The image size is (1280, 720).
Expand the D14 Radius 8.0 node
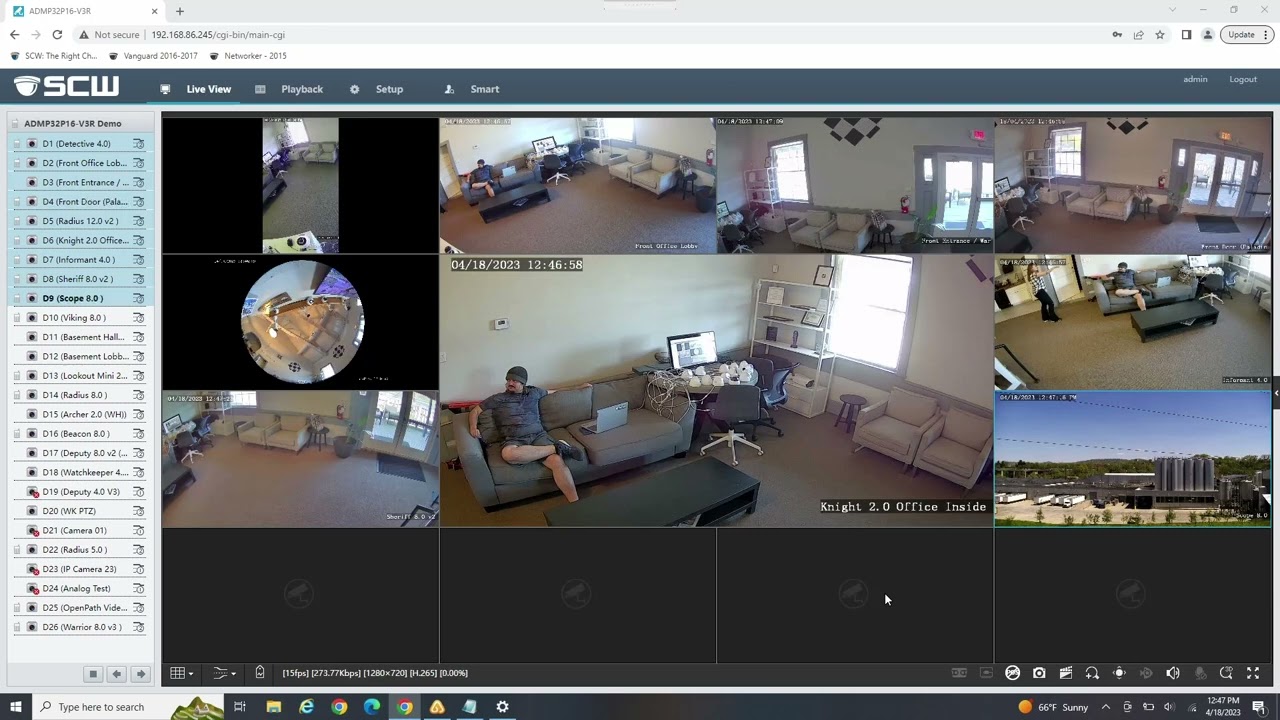(x=17, y=395)
